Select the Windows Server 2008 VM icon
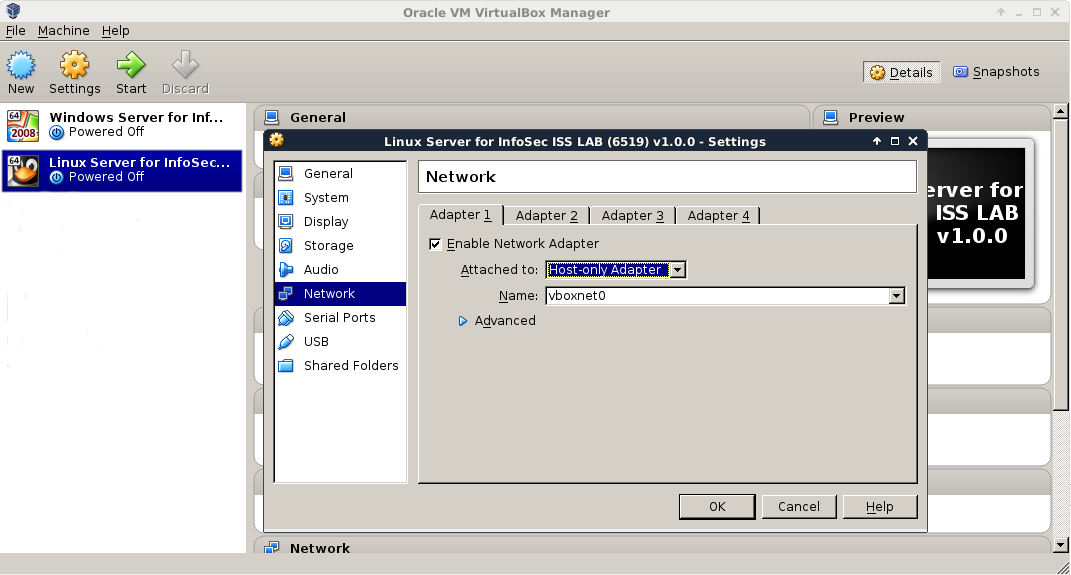The width and height of the screenshot is (1071, 575). click(x=23, y=126)
